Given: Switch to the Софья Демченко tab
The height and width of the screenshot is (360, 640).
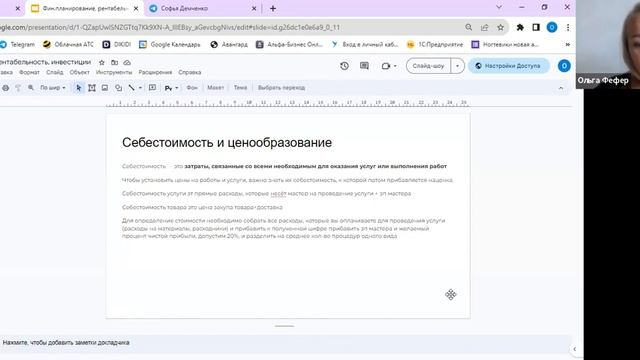Looking at the screenshot, I should (199, 8).
